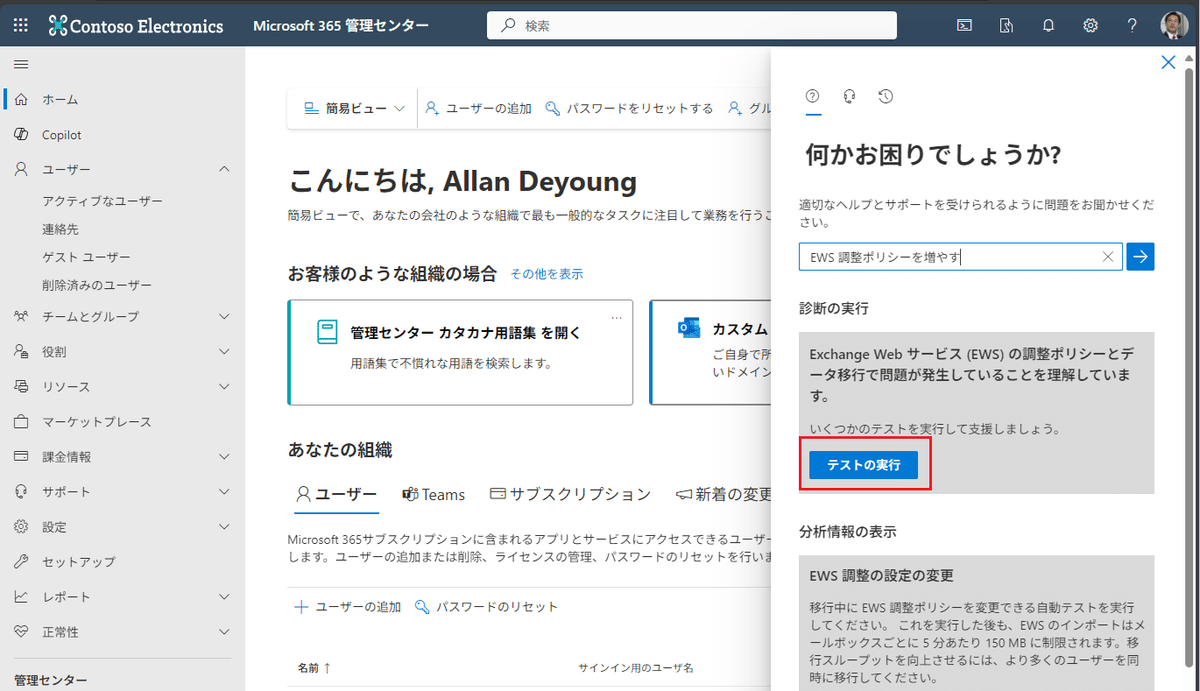This screenshot has height=691, width=1200.
Task: Run diagnostics with テストの実行 button
Action: (863, 464)
